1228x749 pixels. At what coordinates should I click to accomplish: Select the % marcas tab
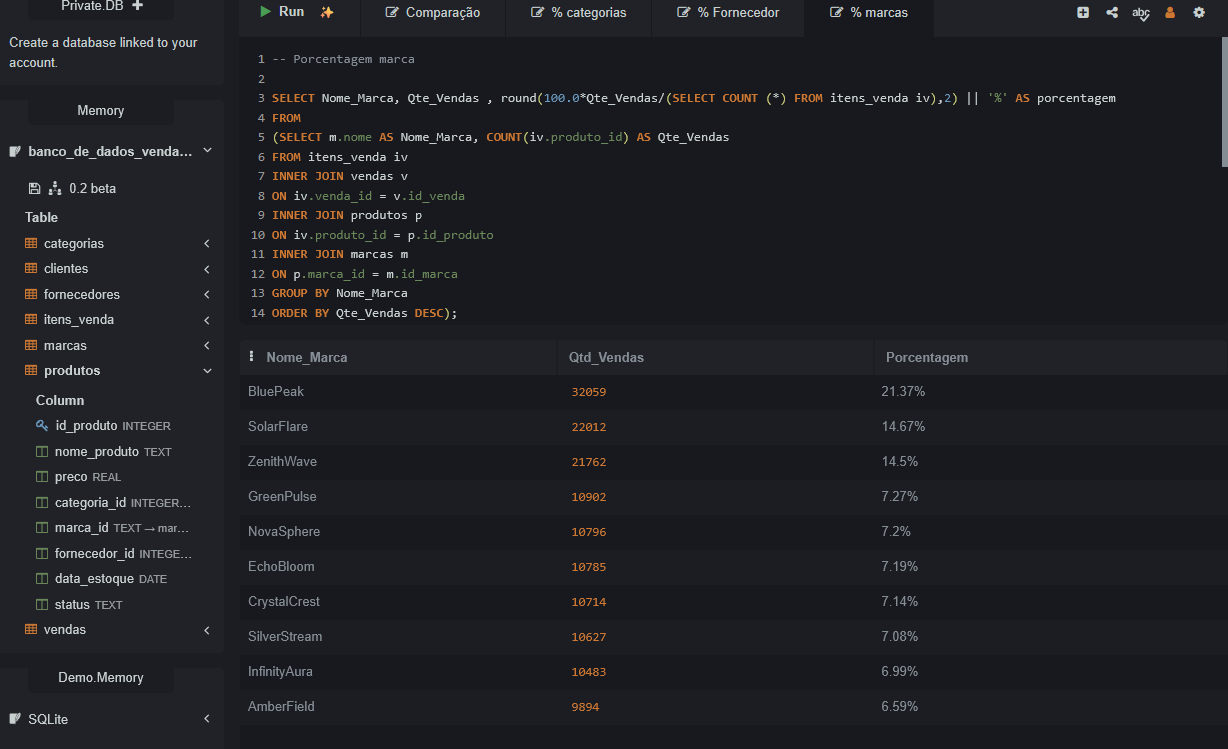click(x=870, y=13)
